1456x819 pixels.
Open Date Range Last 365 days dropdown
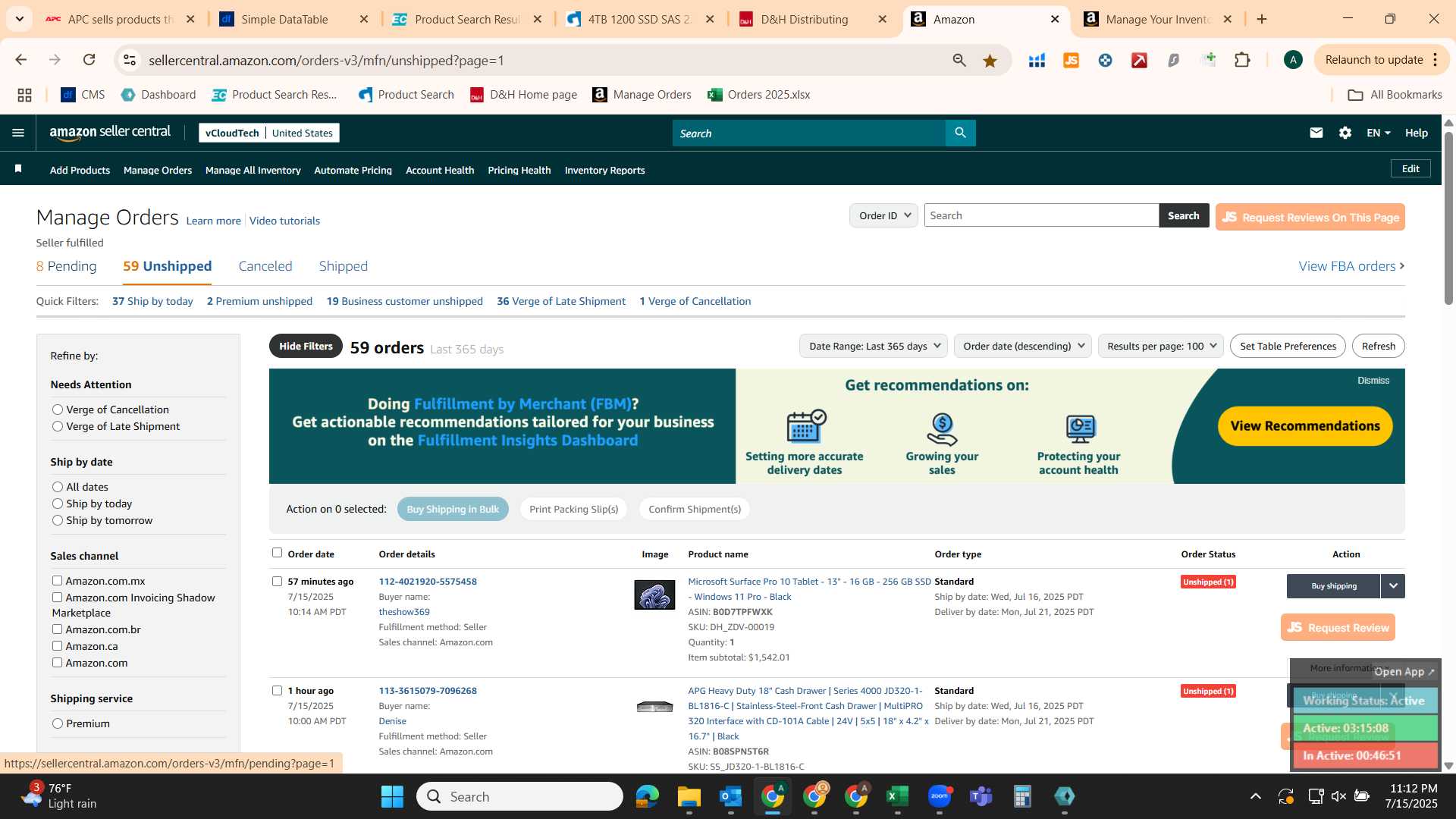(874, 346)
